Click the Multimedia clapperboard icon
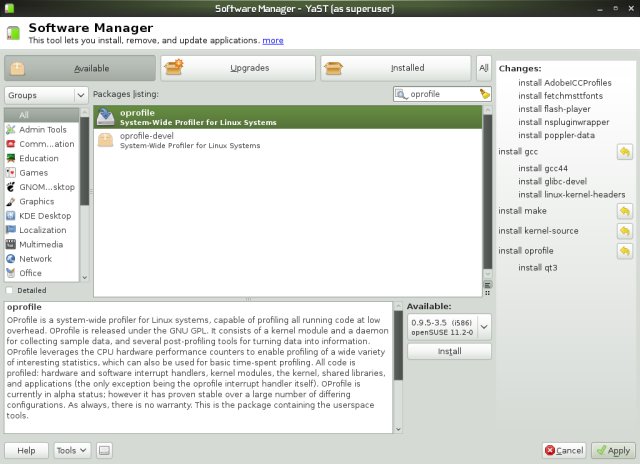 pyautogui.click(x=11, y=244)
